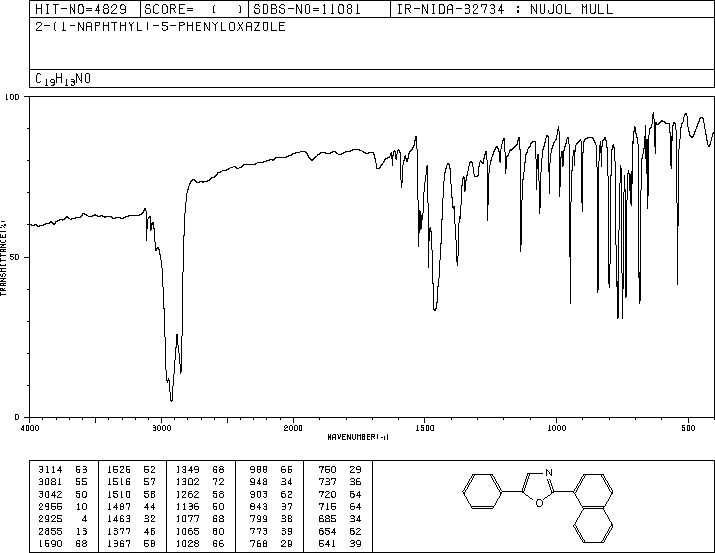Image resolution: width=715 pixels, height=553 pixels.
Task: Select peak table entry 988
Action: coord(271,470)
